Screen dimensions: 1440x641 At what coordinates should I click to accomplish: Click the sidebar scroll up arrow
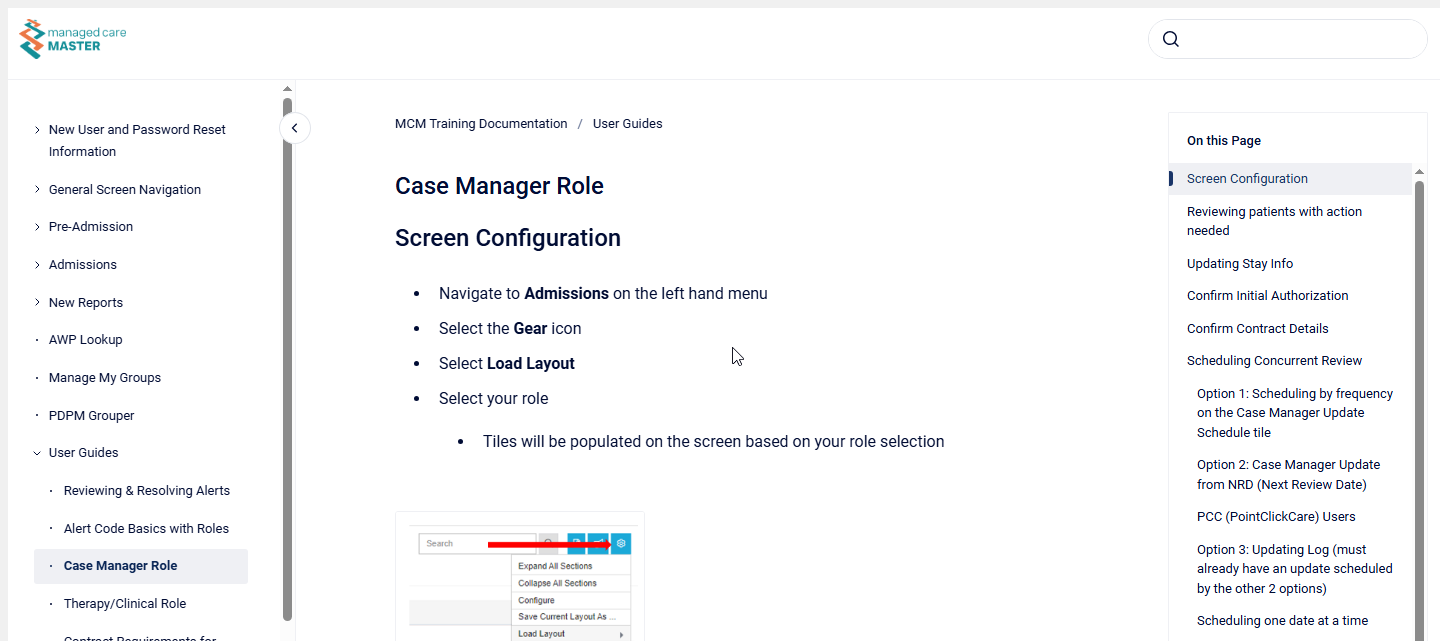point(287,90)
